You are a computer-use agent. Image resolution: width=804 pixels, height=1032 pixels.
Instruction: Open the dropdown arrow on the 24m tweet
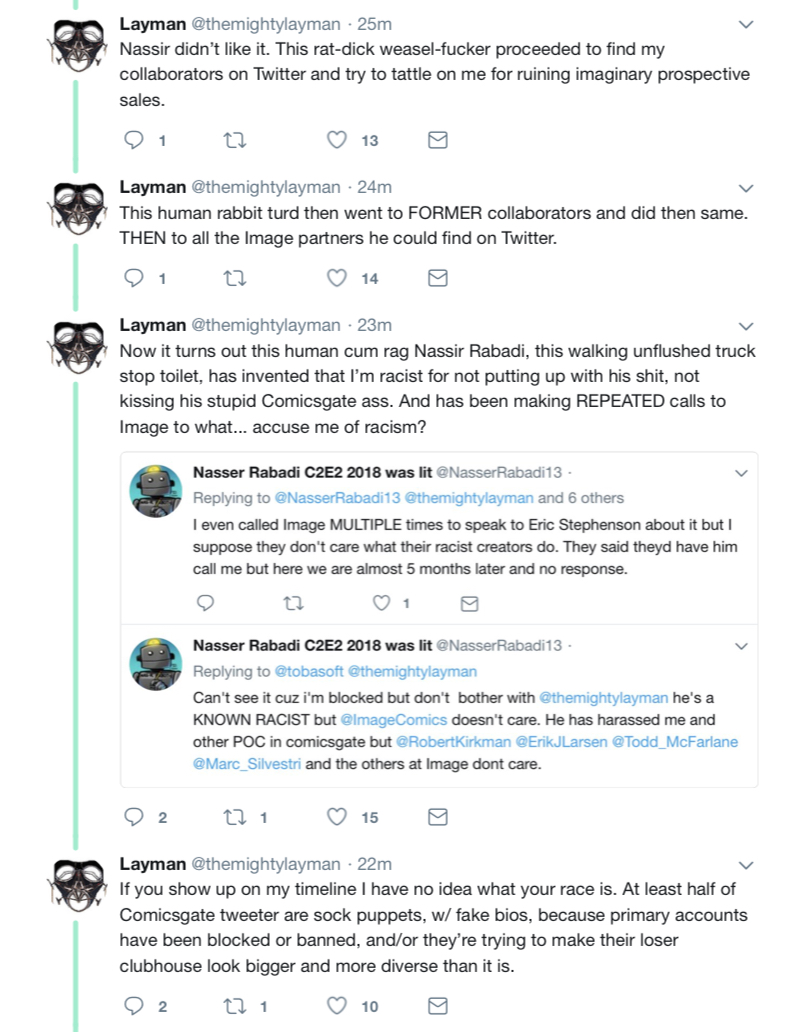745,188
